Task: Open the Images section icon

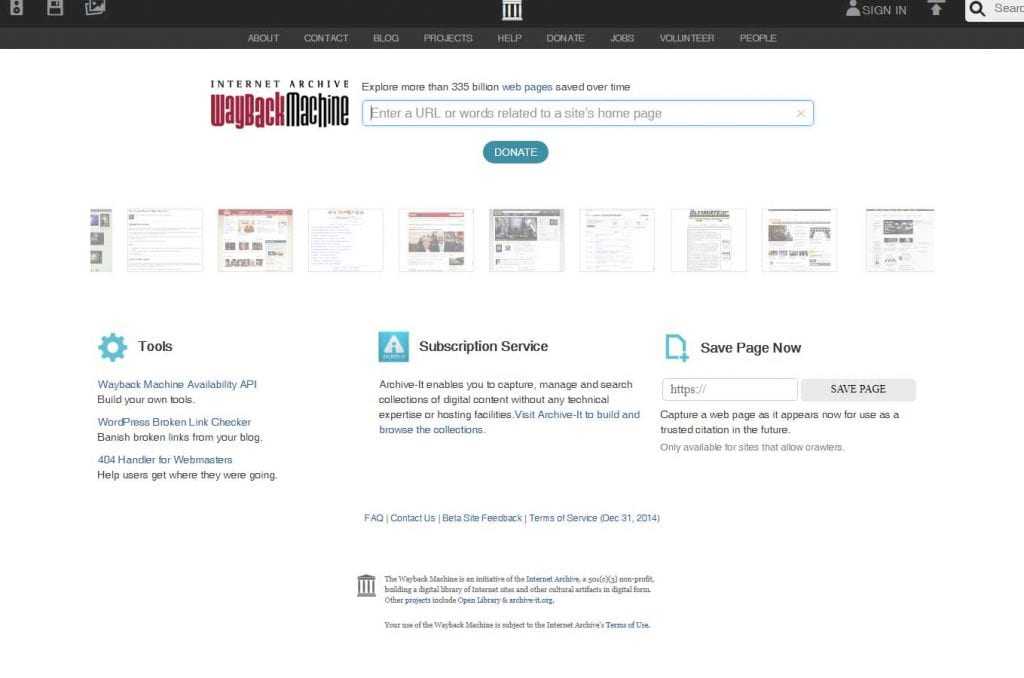Action: pos(95,7)
